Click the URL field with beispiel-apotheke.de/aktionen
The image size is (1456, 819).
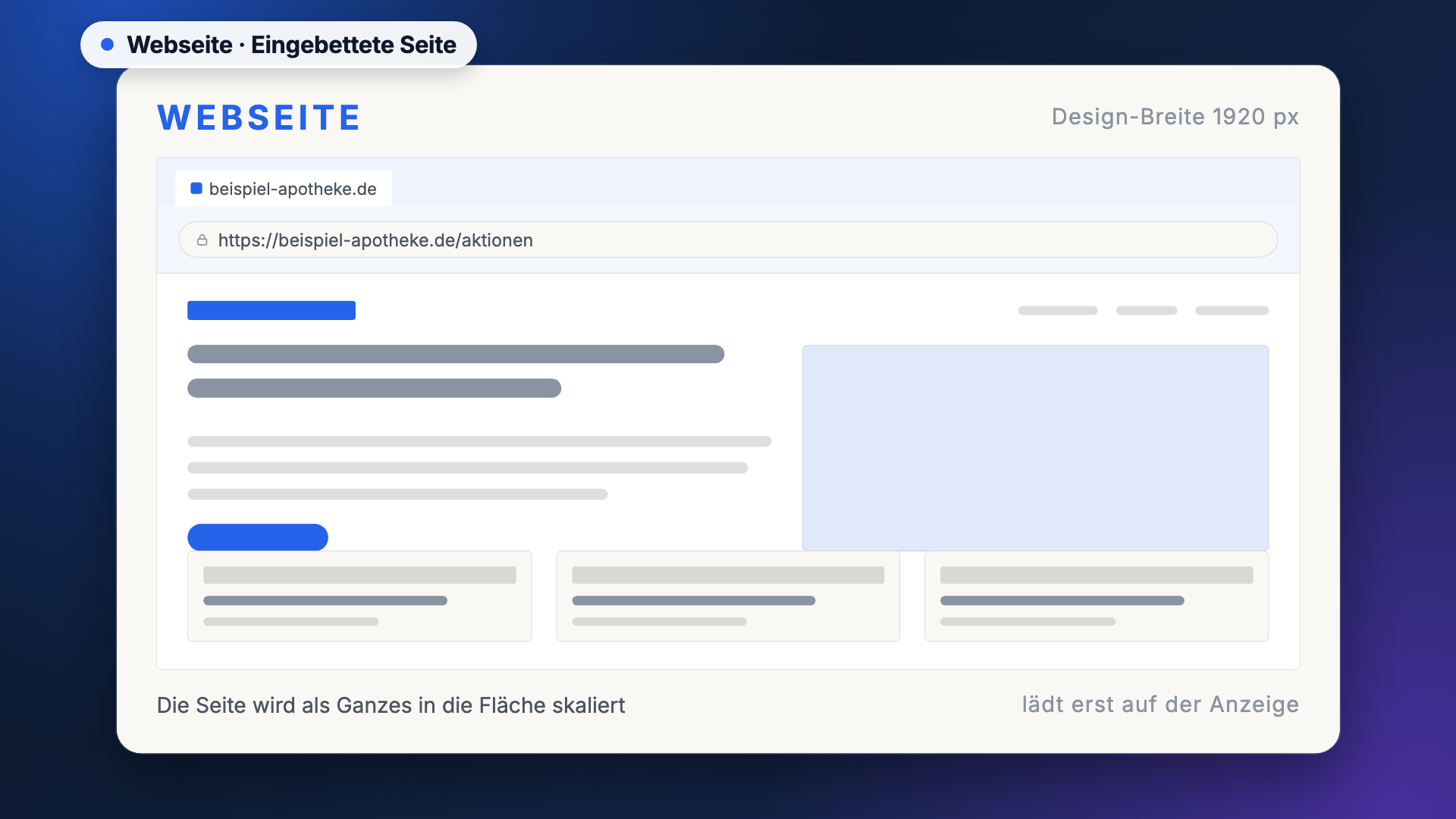(728, 240)
